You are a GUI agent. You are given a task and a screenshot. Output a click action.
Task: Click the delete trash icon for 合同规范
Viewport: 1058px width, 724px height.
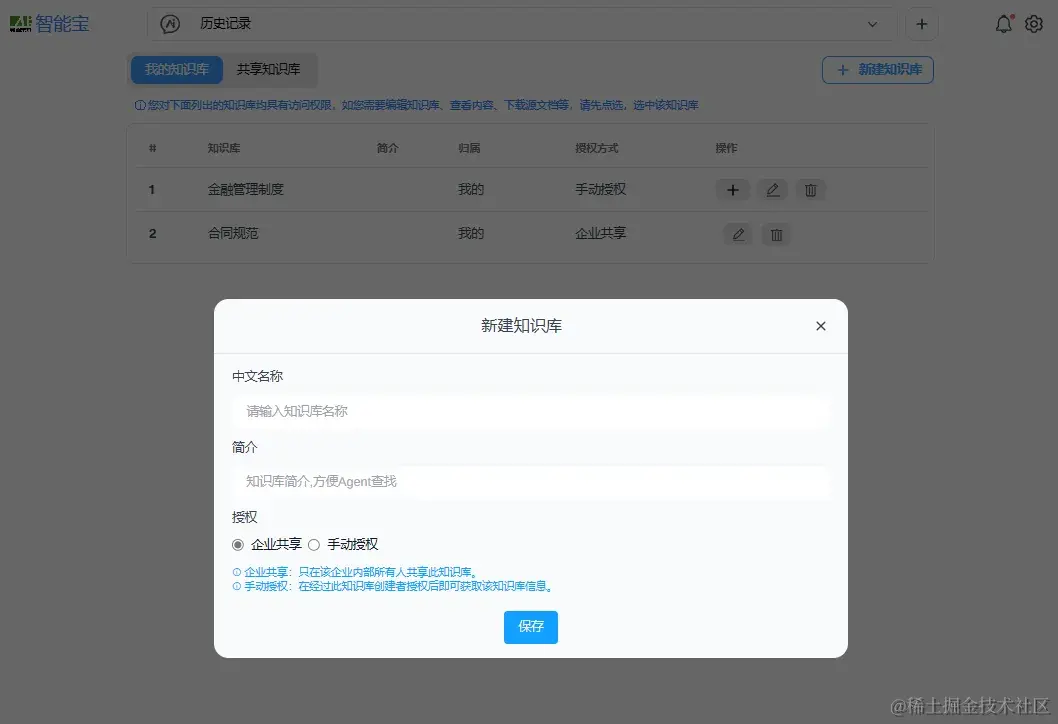pos(776,234)
